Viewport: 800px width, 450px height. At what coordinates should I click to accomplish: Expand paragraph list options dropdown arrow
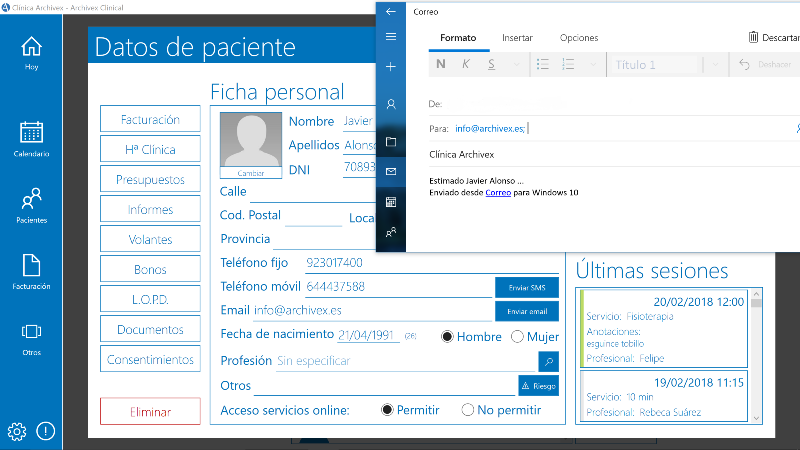[592, 64]
